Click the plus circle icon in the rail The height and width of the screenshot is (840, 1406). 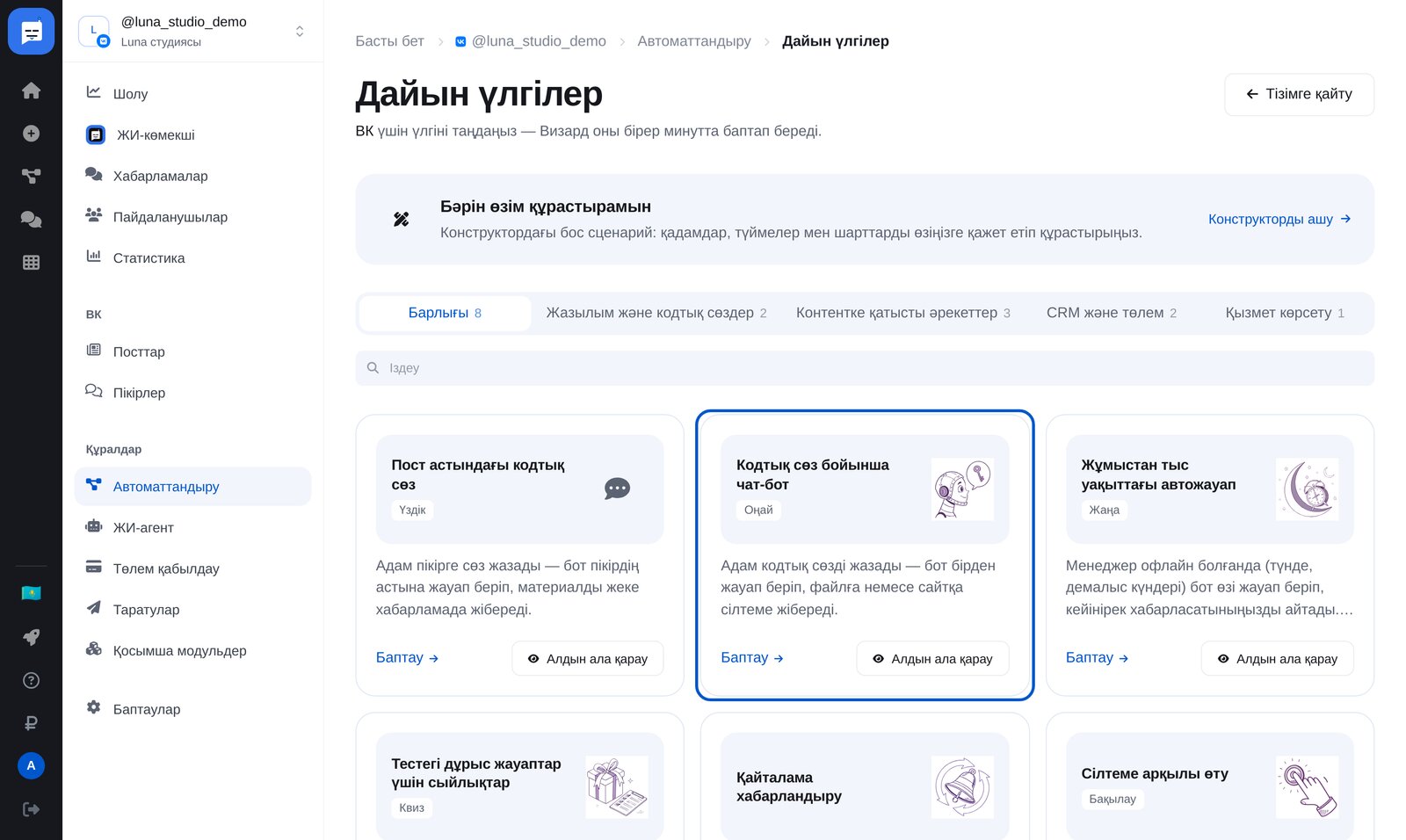pos(31,134)
